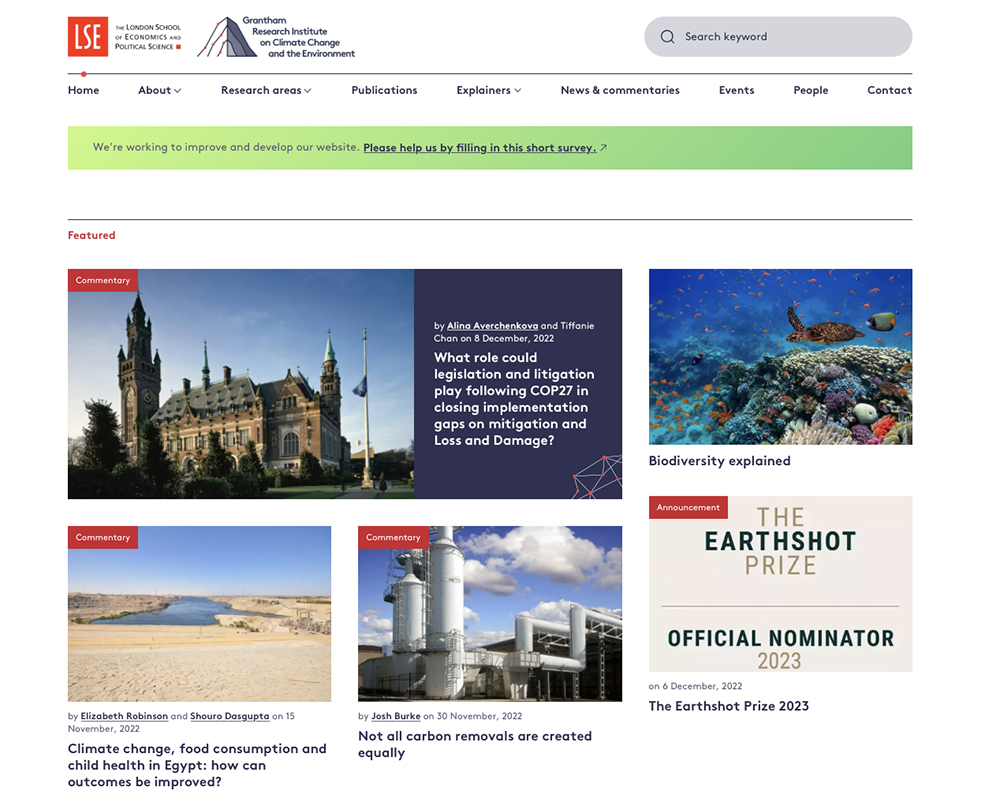Click the Featured section heading
The height and width of the screenshot is (802, 1000).
[92, 235]
